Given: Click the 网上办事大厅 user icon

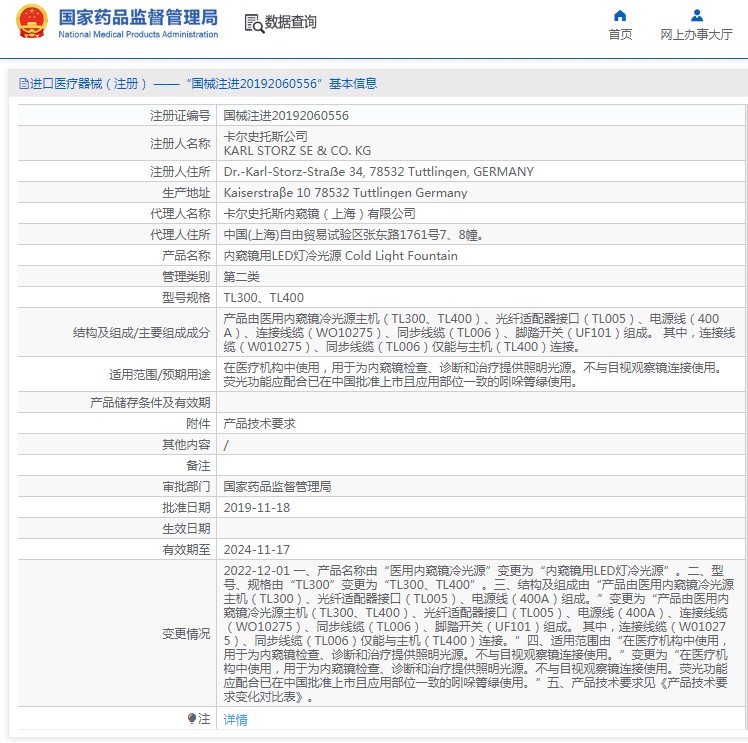Looking at the screenshot, I should point(696,16).
